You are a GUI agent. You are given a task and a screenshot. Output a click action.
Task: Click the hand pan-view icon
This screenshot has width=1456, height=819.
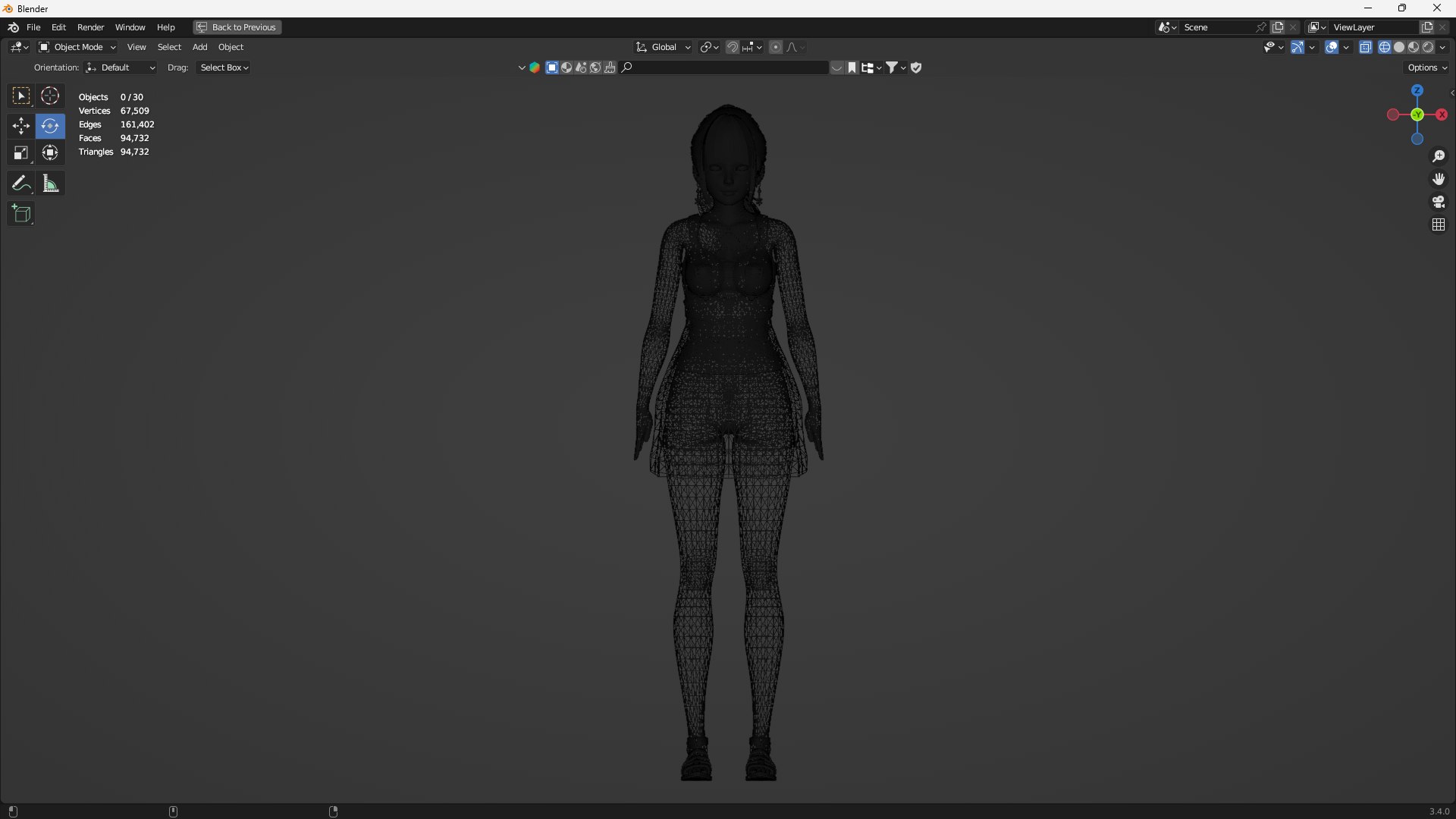point(1439,179)
